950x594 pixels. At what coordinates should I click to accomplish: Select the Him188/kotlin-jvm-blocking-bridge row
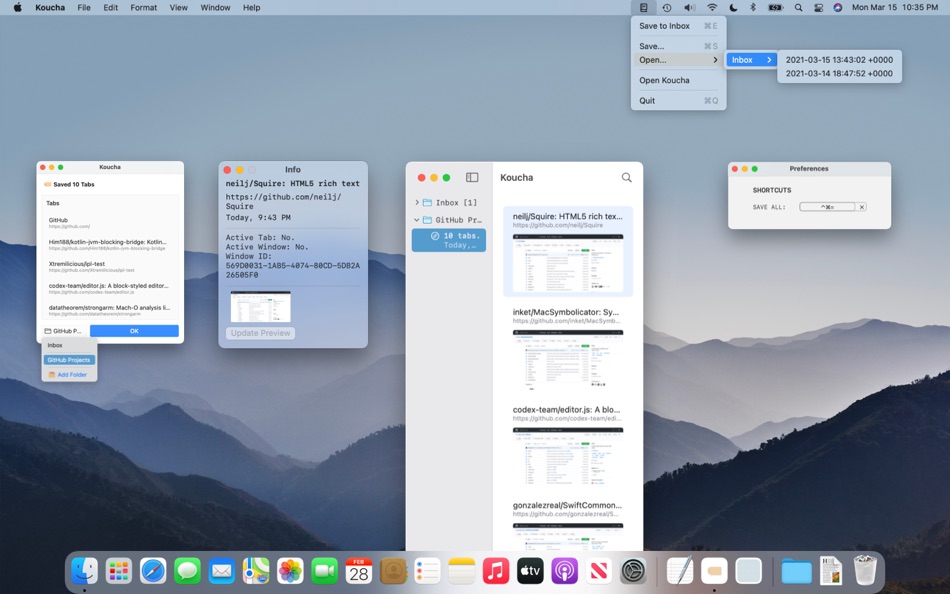point(111,245)
